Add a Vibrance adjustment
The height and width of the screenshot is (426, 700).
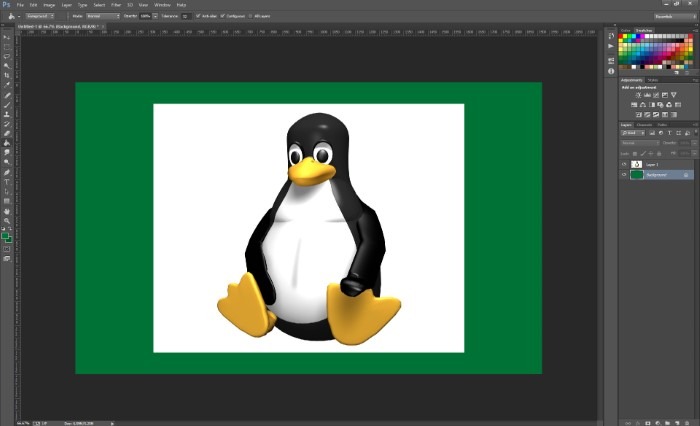click(674, 95)
